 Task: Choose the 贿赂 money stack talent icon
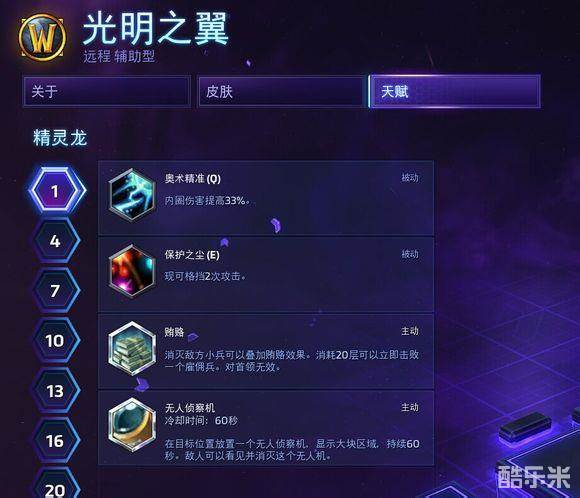click(x=132, y=348)
